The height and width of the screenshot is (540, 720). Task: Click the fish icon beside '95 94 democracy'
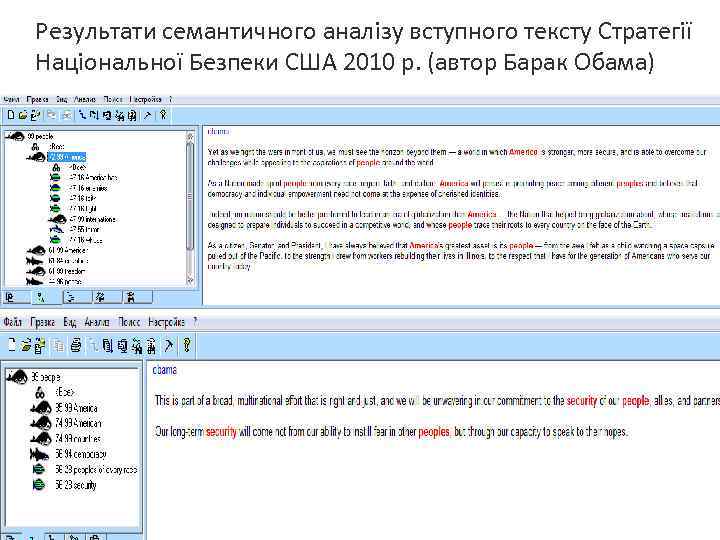point(39,454)
